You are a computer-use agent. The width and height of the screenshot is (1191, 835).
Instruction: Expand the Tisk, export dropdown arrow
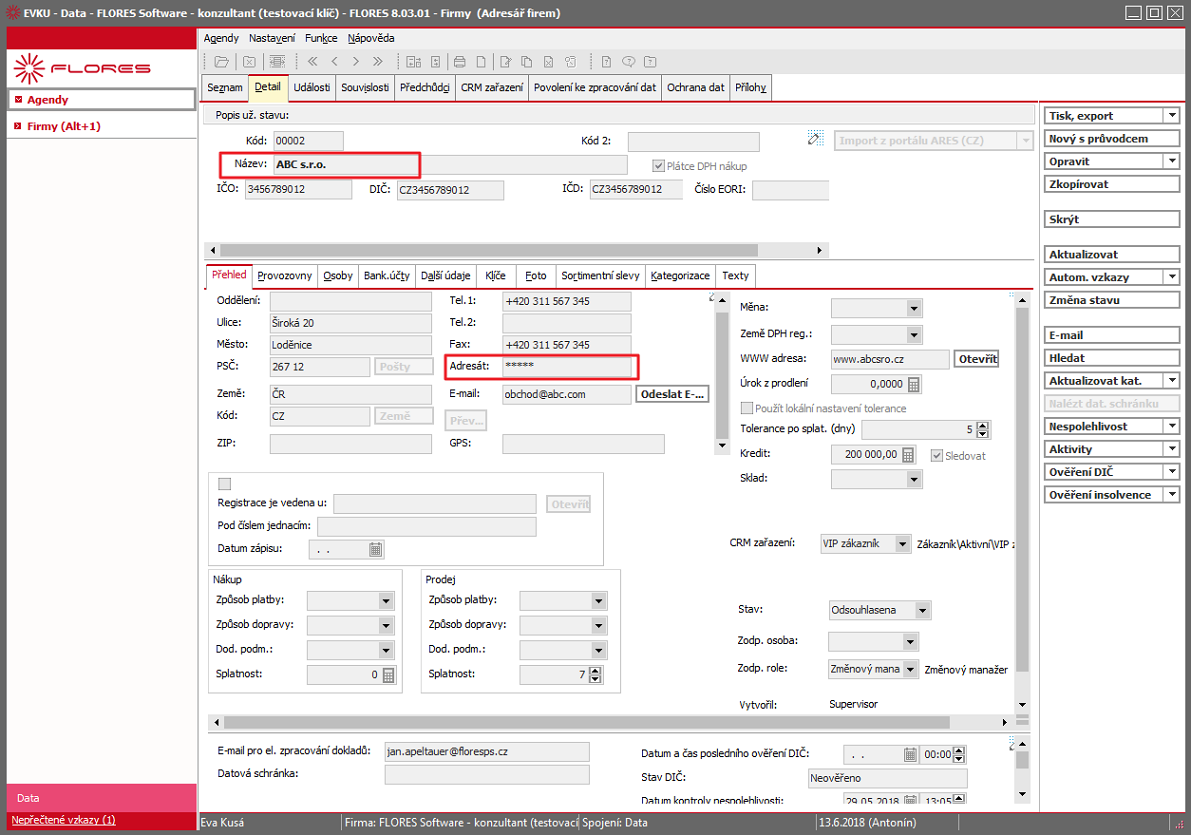click(1172, 115)
